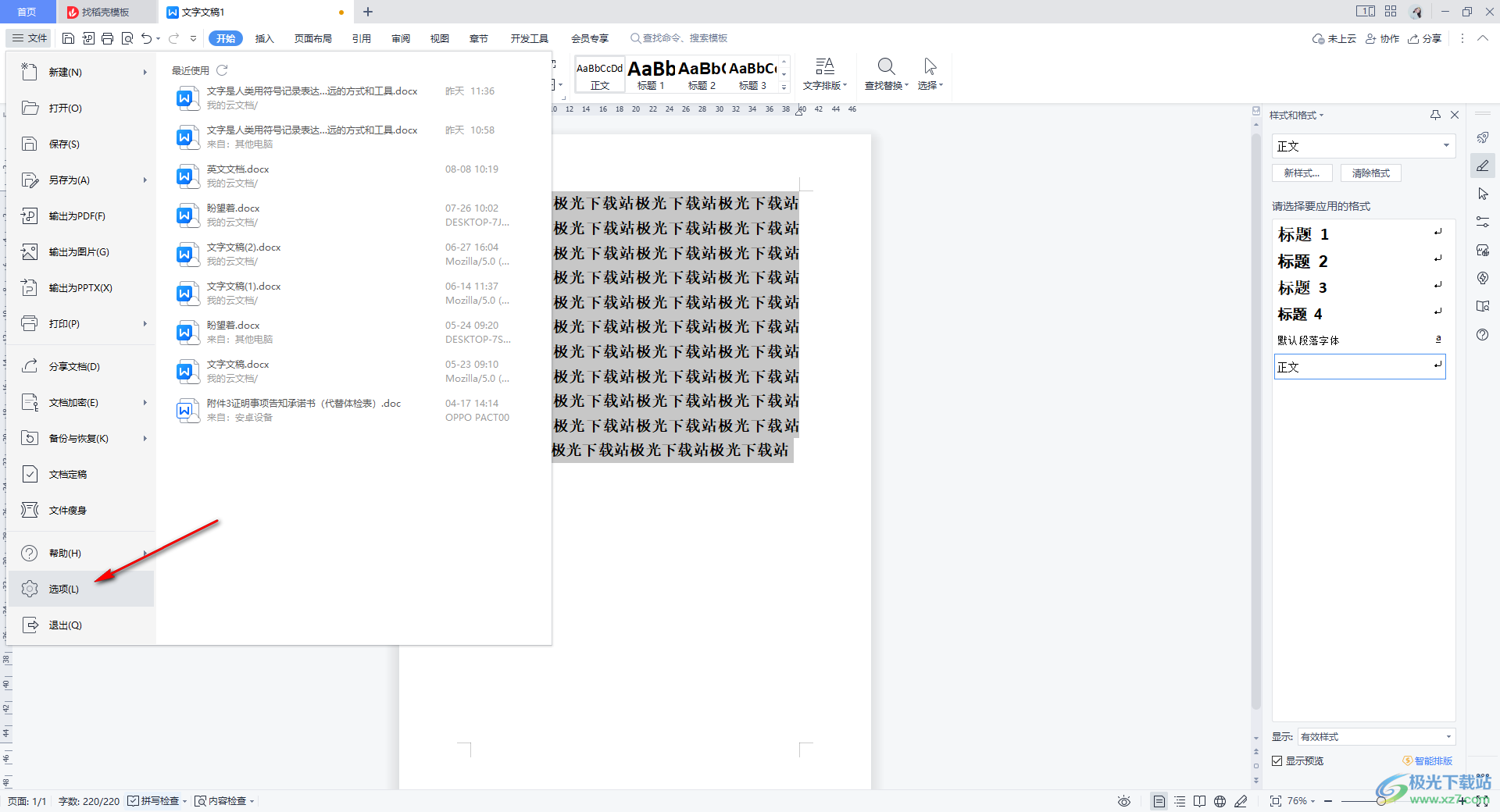
Task: Click the 未上云 cloud status button
Action: pyautogui.click(x=1334, y=38)
